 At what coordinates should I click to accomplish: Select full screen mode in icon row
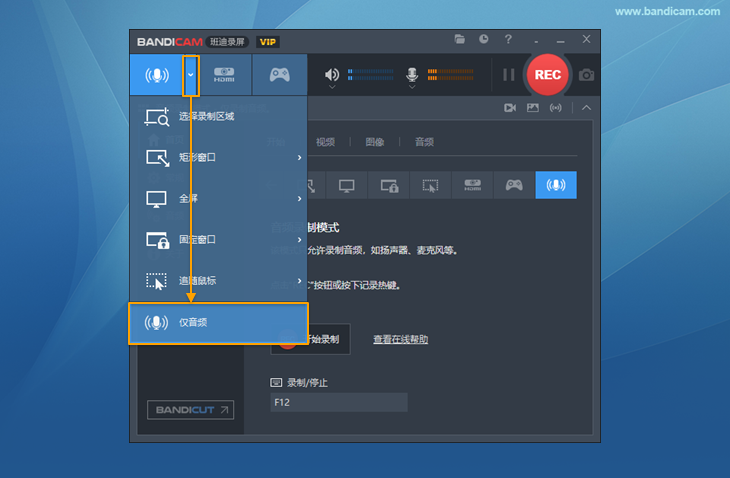click(x=346, y=185)
